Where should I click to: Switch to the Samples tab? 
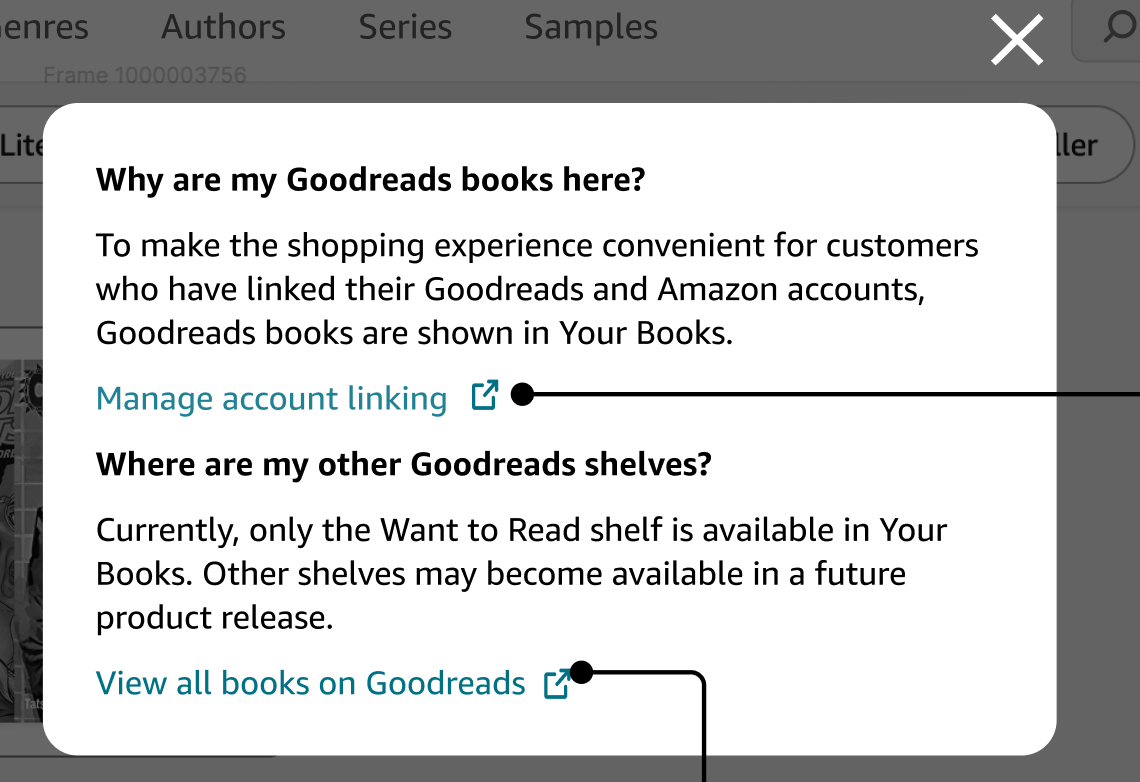click(x=590, y=27)
